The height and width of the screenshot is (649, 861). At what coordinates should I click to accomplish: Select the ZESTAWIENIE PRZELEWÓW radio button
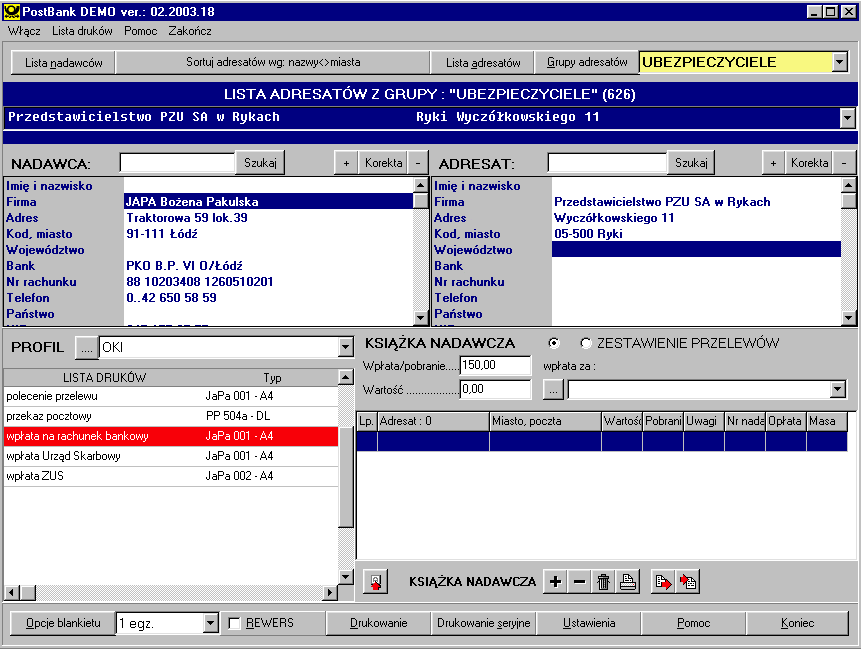[x=586, y=343]
